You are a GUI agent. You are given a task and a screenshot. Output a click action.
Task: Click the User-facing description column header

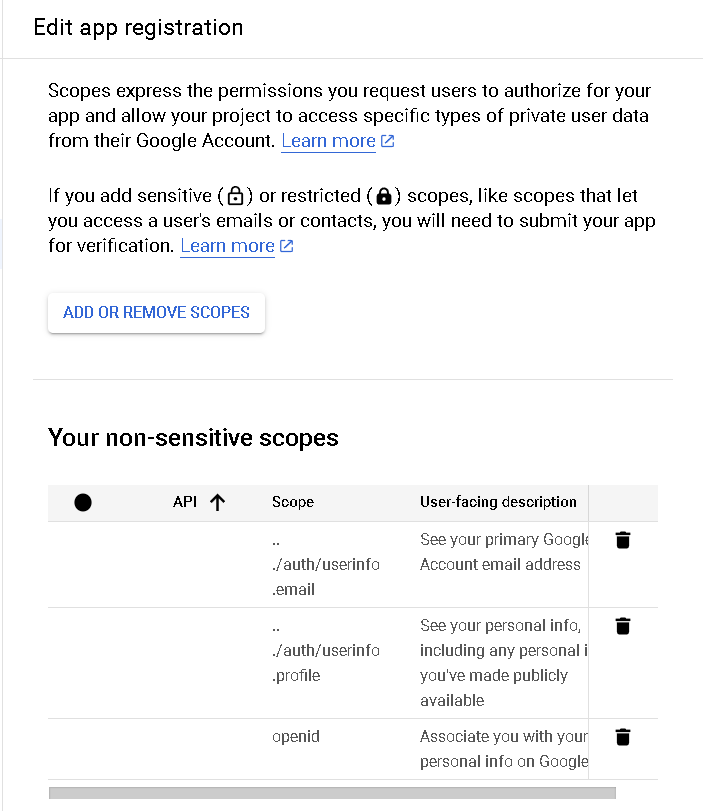click(x=498, y=501)
